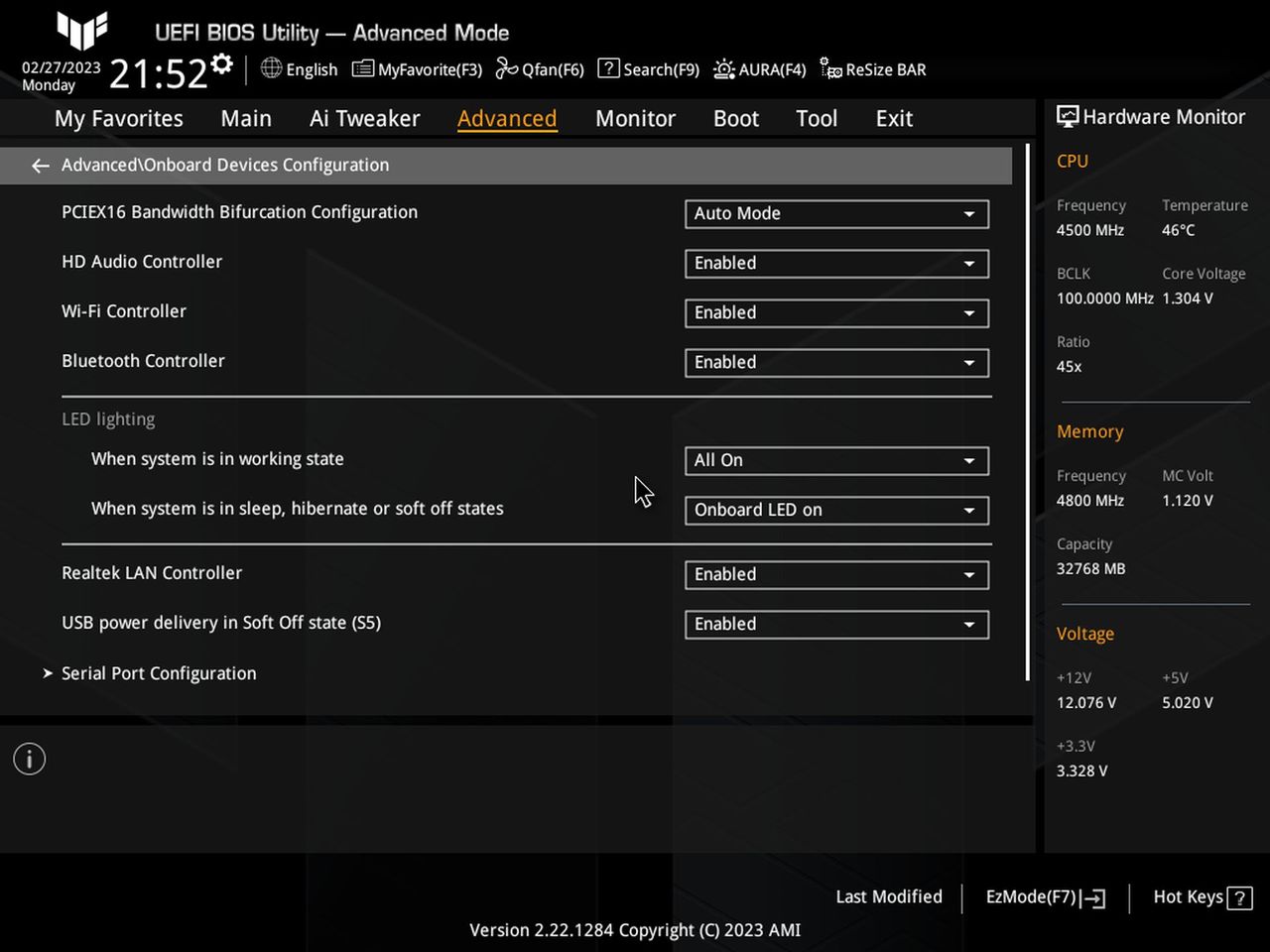Switch to Monitor tab

[x=635, y=119]
